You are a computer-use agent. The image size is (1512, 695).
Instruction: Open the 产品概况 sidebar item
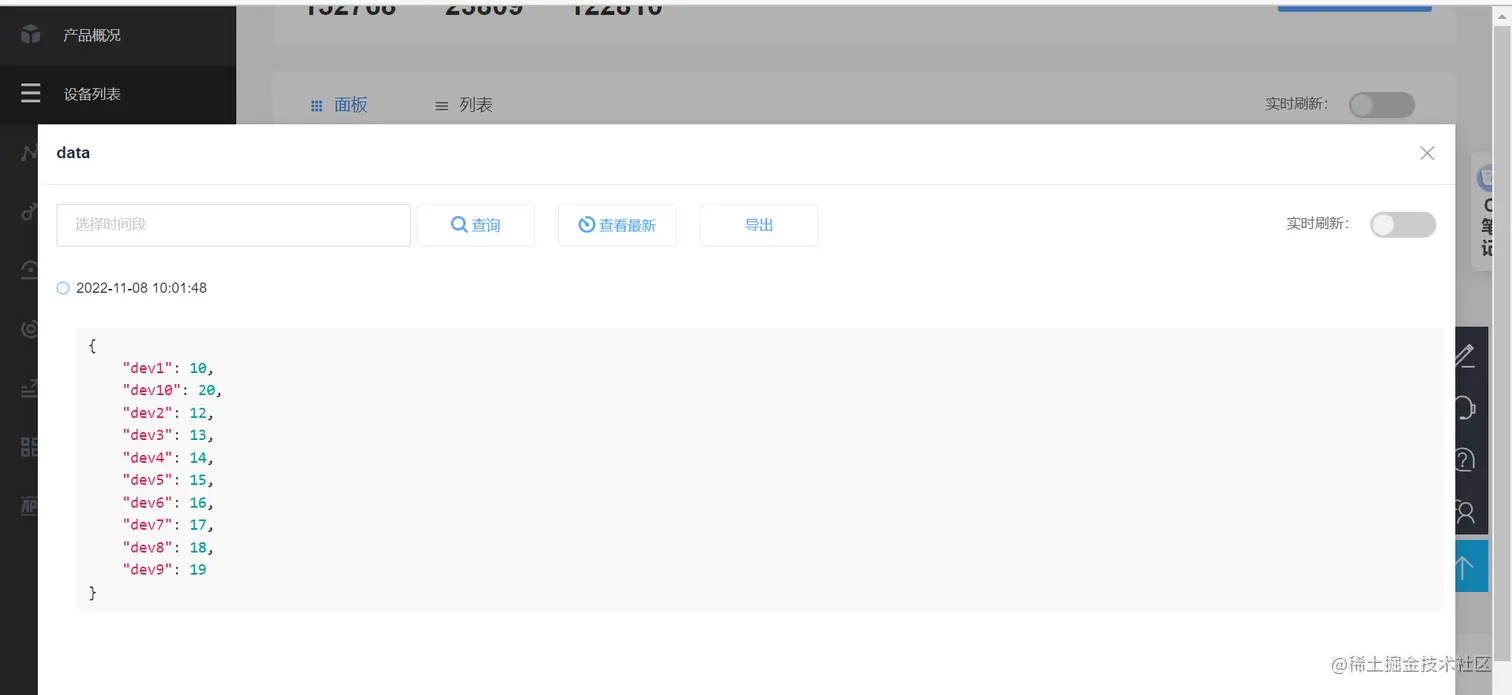pos(118,35)
